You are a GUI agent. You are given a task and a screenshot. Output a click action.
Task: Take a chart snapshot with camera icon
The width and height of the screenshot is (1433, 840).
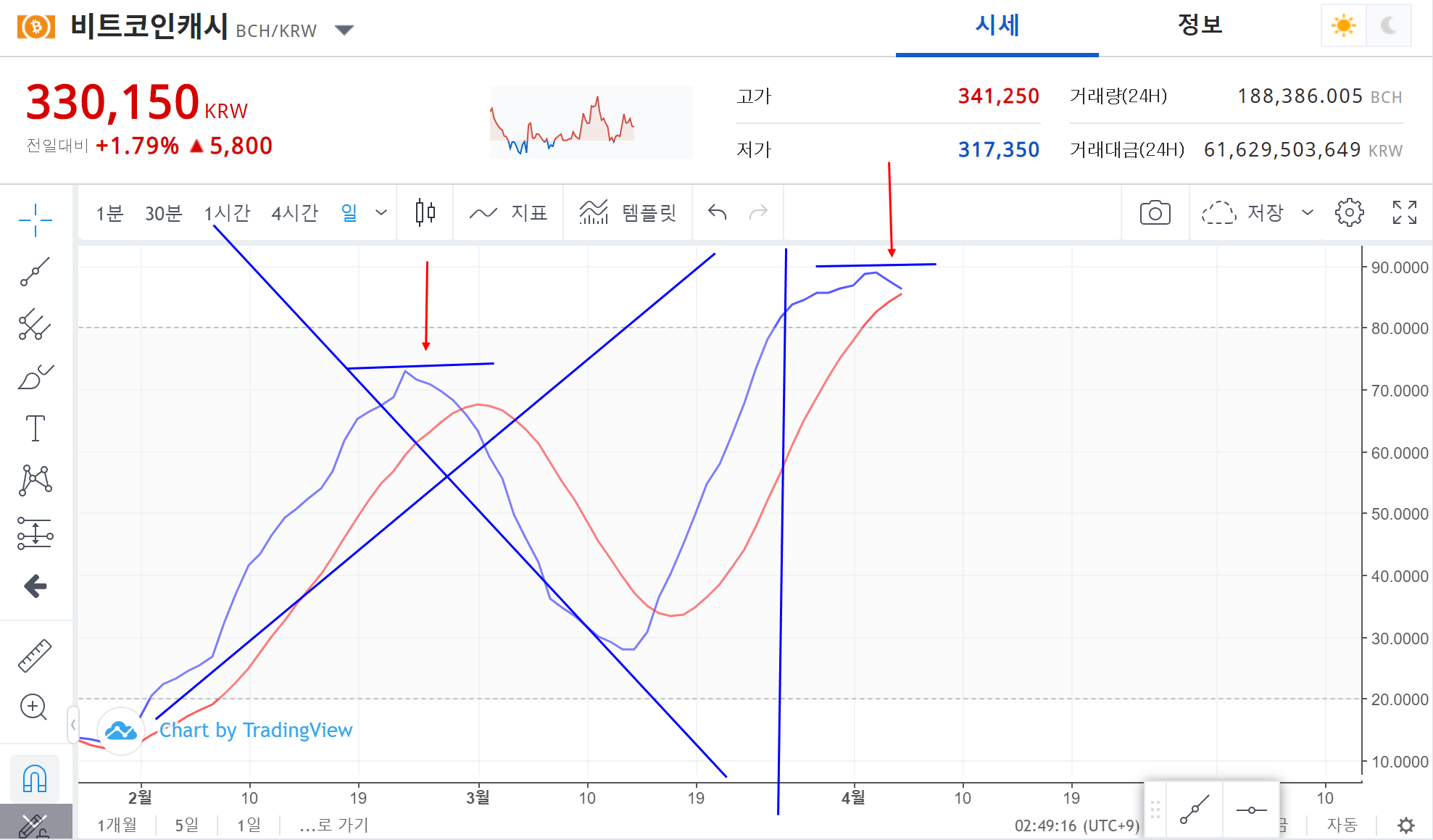[x=1155, y=212]
